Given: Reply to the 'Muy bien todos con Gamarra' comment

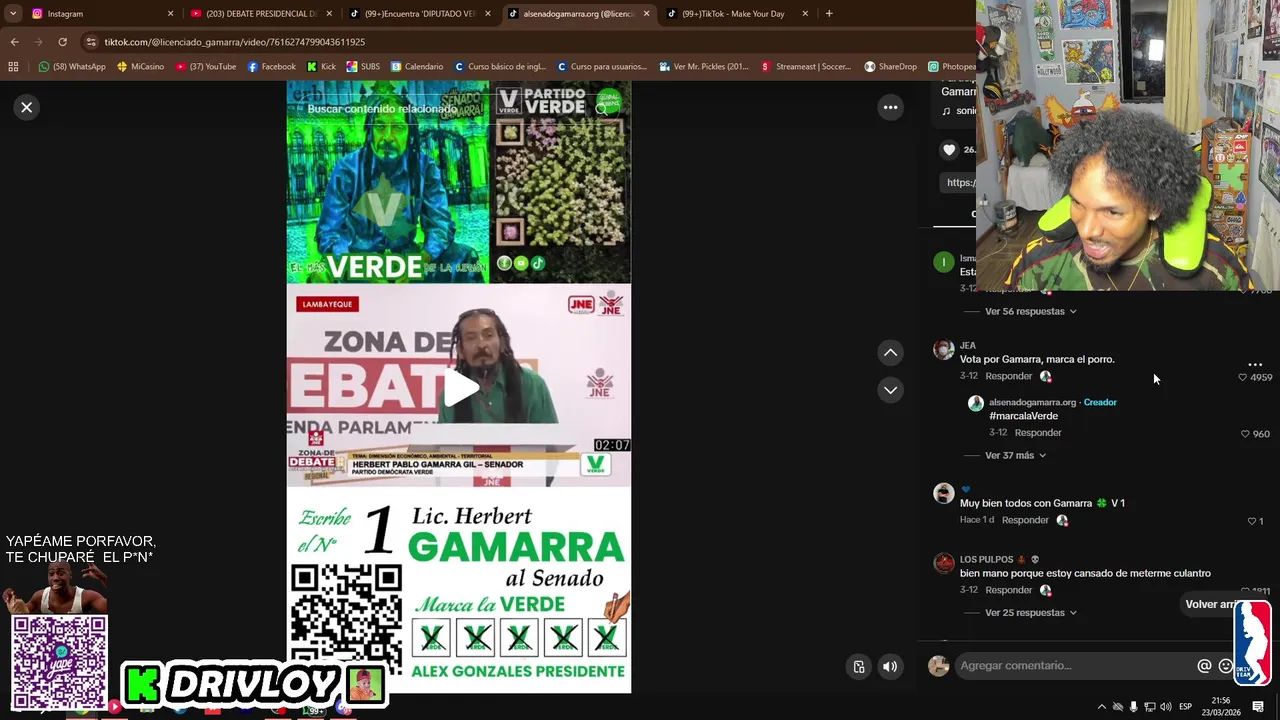Looking at the screenshot, I should (1025, 520).
